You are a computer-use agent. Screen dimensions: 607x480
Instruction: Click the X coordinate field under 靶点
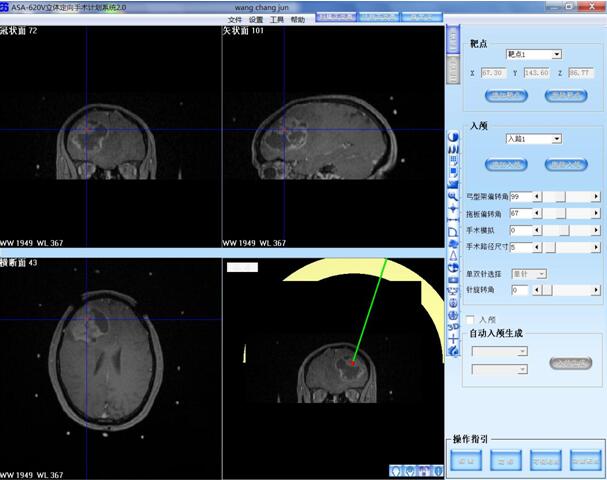[x=494, y=73]
